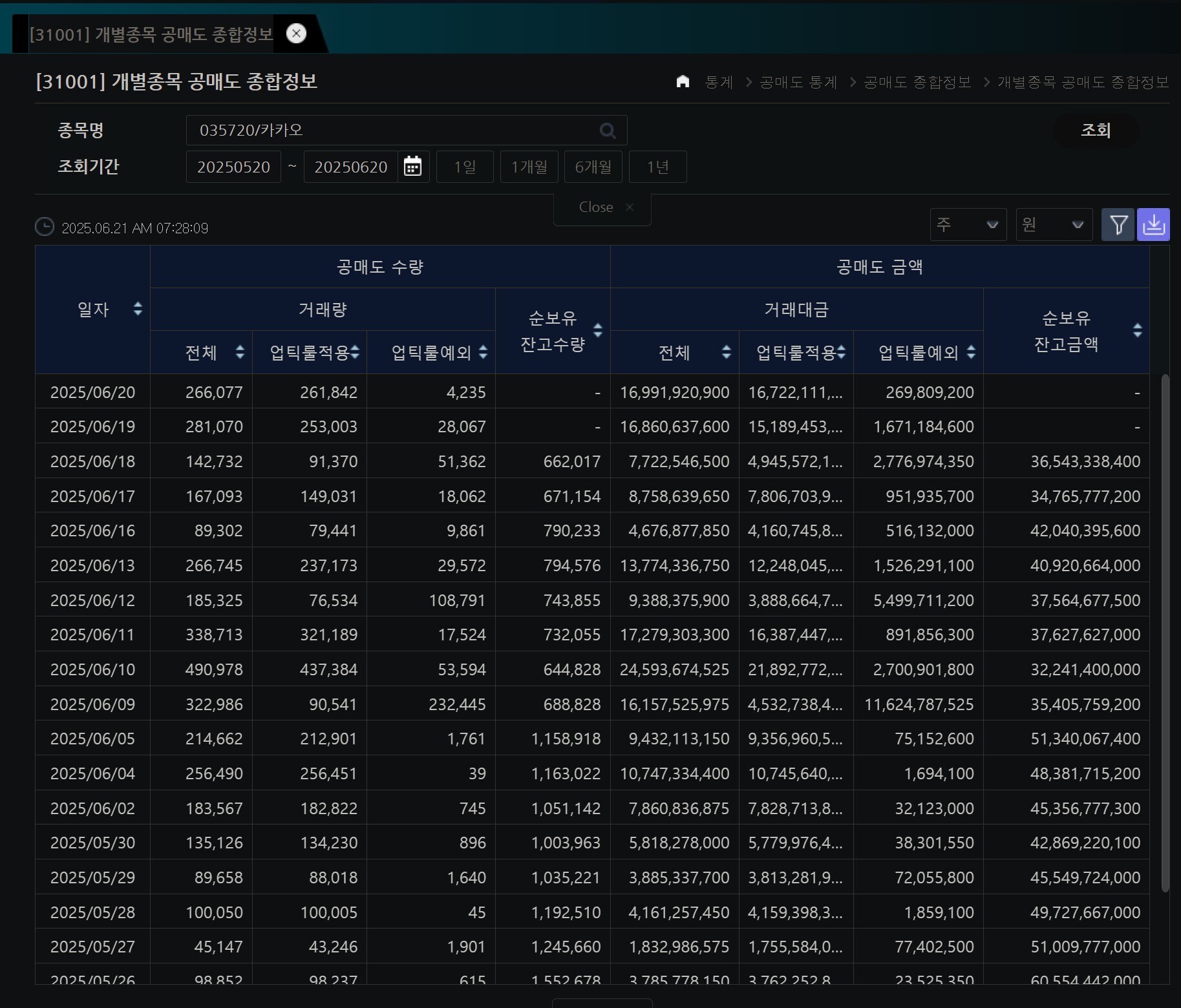Open 공매도 통계 breadcrumb link

tap(798, 82)
